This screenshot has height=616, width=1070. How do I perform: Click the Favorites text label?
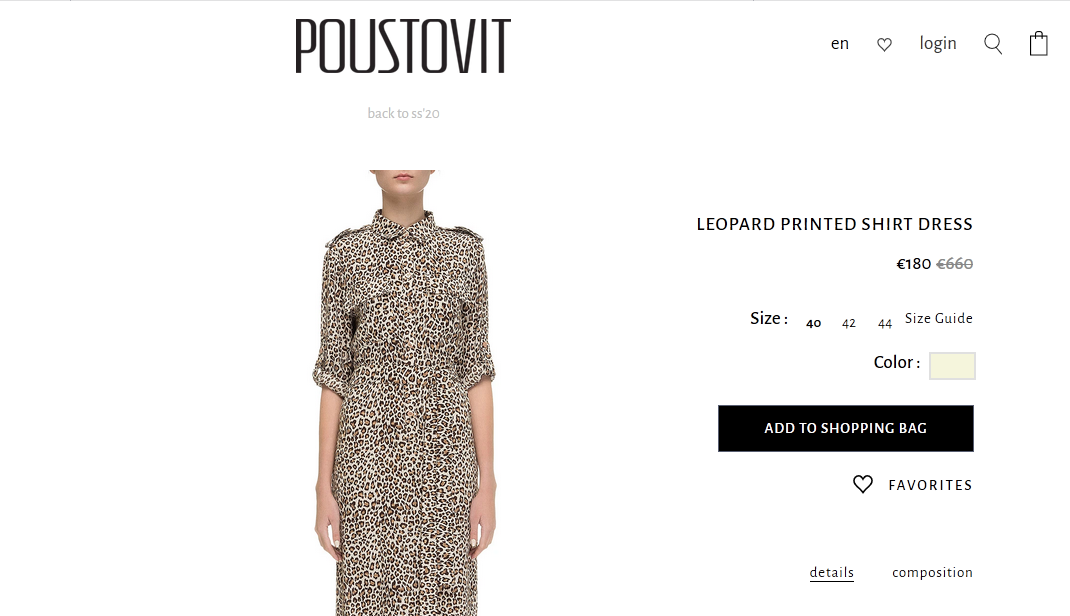[x=930, y=485]
